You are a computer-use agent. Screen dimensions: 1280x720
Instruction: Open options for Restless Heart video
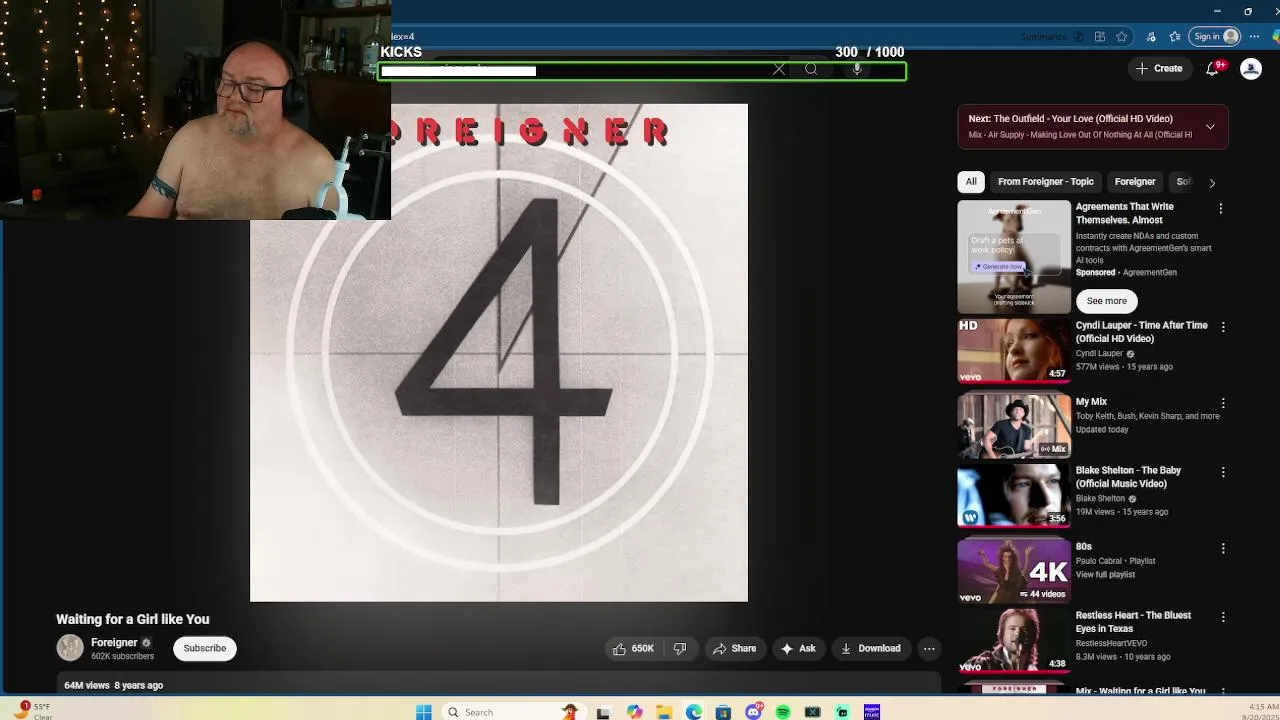(x=1222, y=617)
